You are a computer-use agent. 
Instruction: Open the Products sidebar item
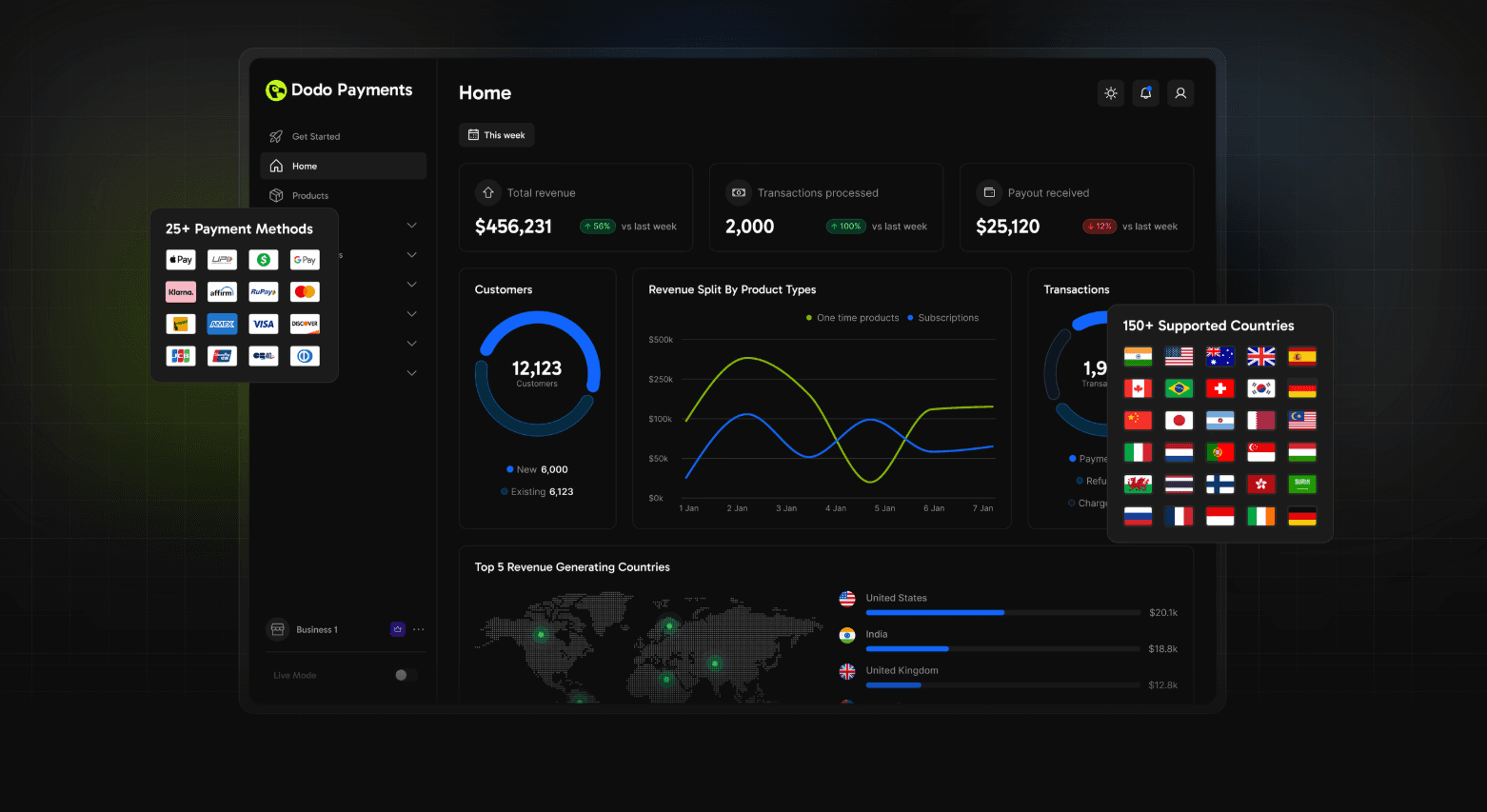tap(309, 196)
